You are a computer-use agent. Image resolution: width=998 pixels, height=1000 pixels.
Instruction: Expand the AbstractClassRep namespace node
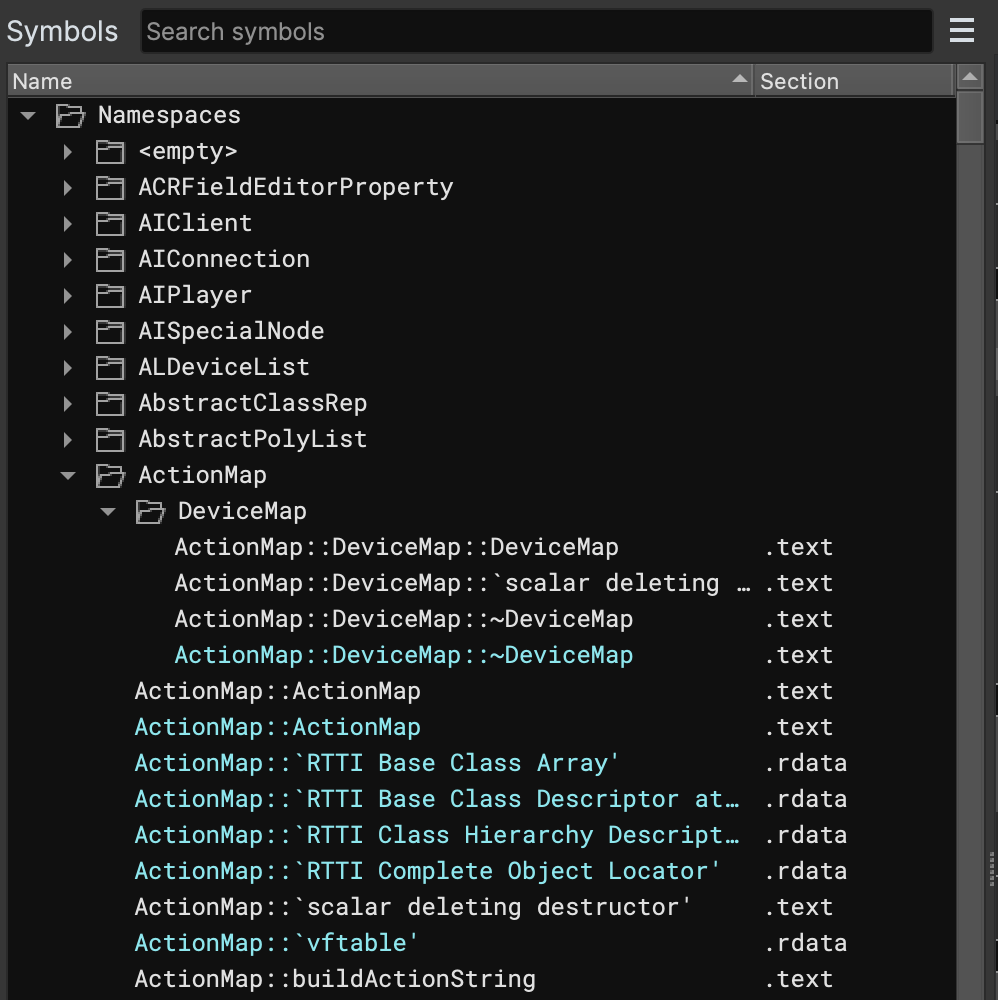click(68, 404)
